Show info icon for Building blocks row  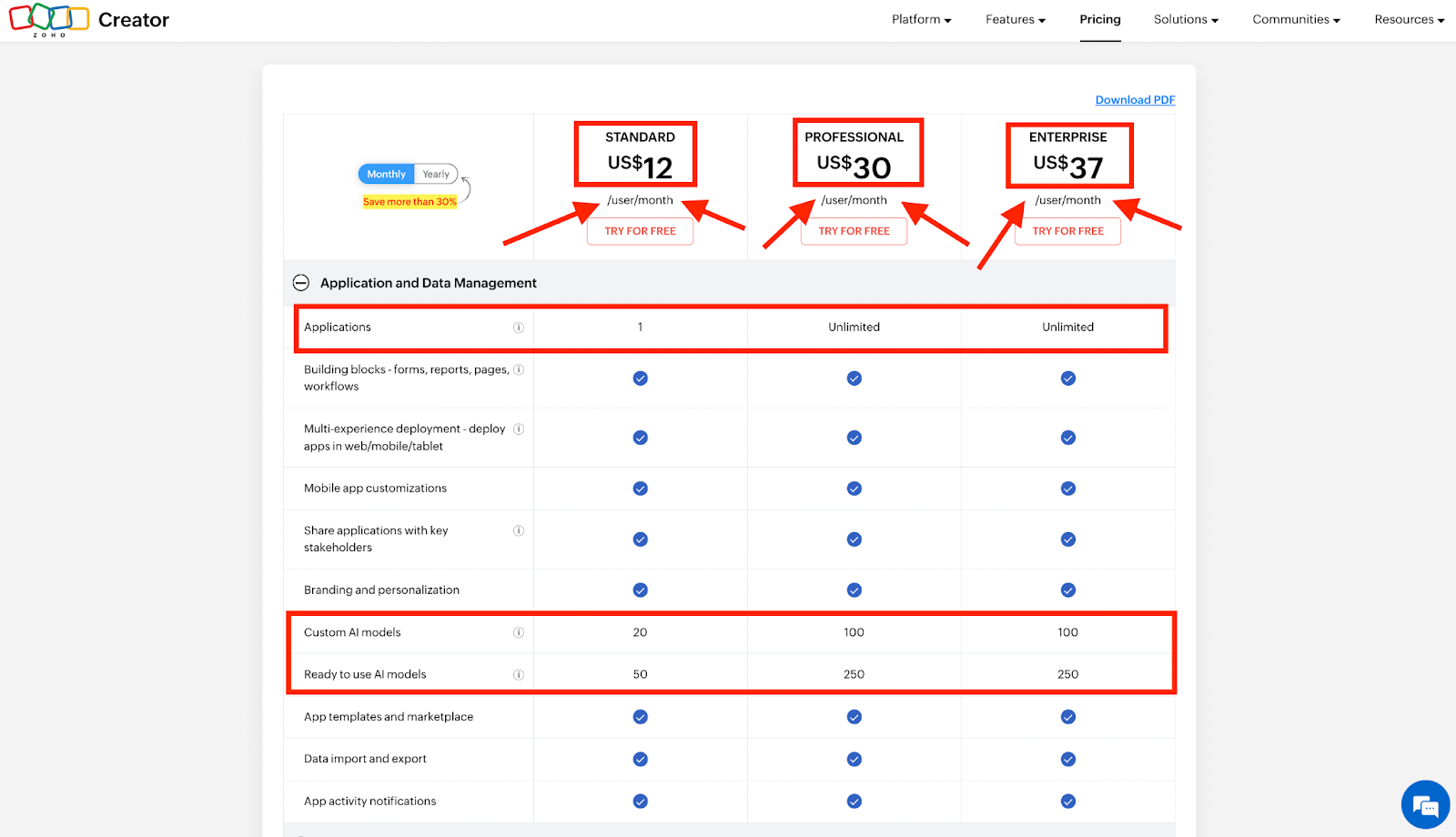[519, 369]
